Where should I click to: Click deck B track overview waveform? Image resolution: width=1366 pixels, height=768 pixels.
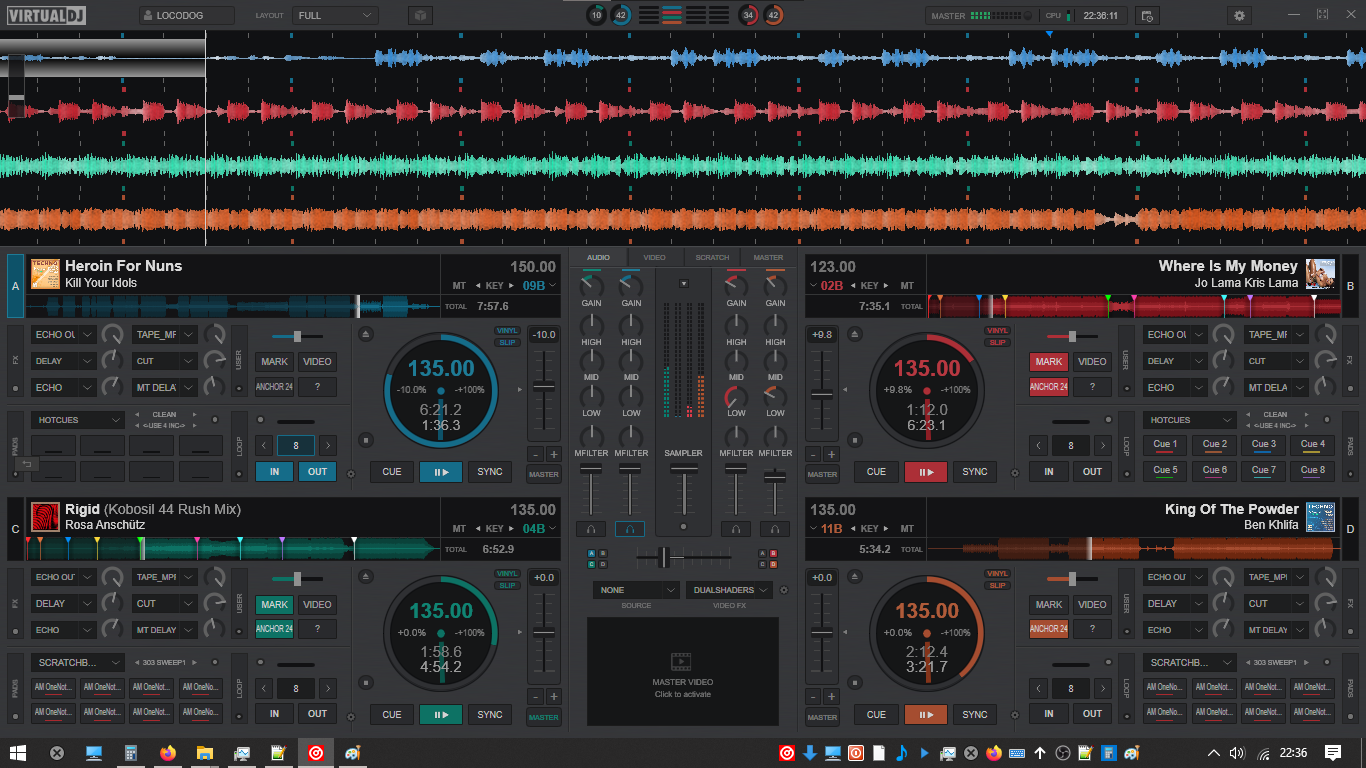[x=1135, y=306]
